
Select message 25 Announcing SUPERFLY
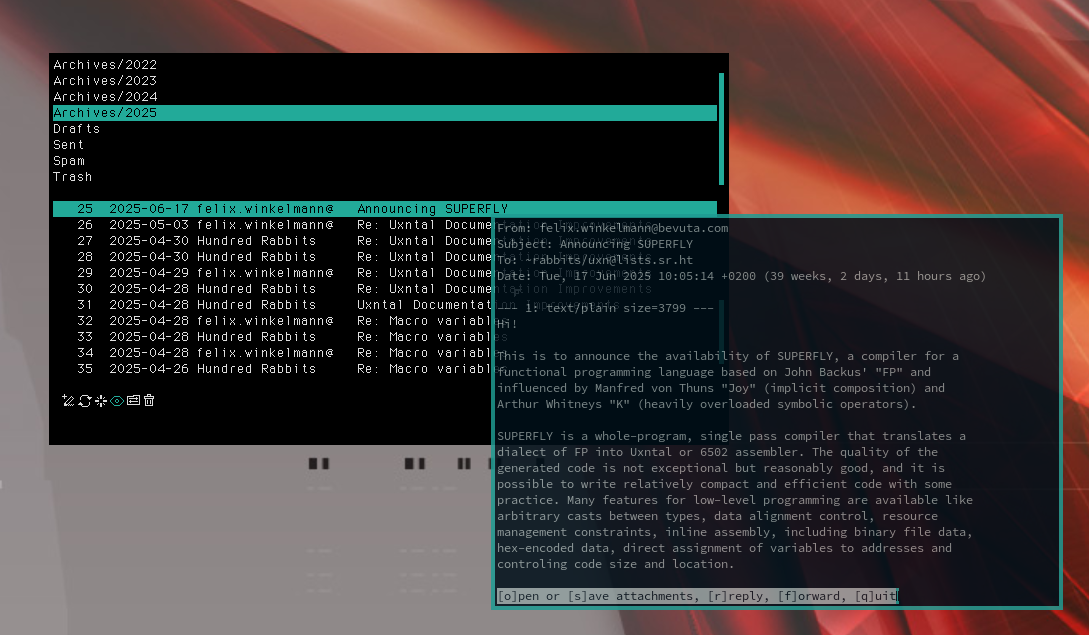[280, 209]
